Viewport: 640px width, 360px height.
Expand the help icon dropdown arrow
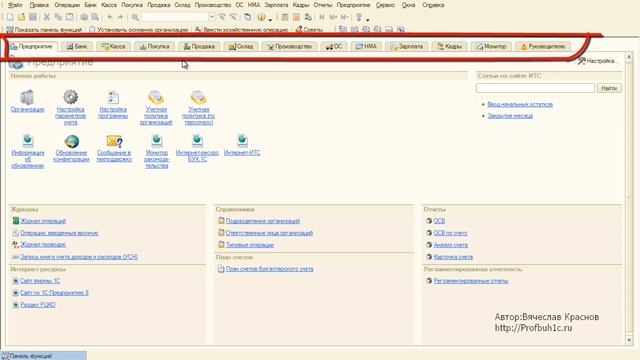(x=270, y=20)
